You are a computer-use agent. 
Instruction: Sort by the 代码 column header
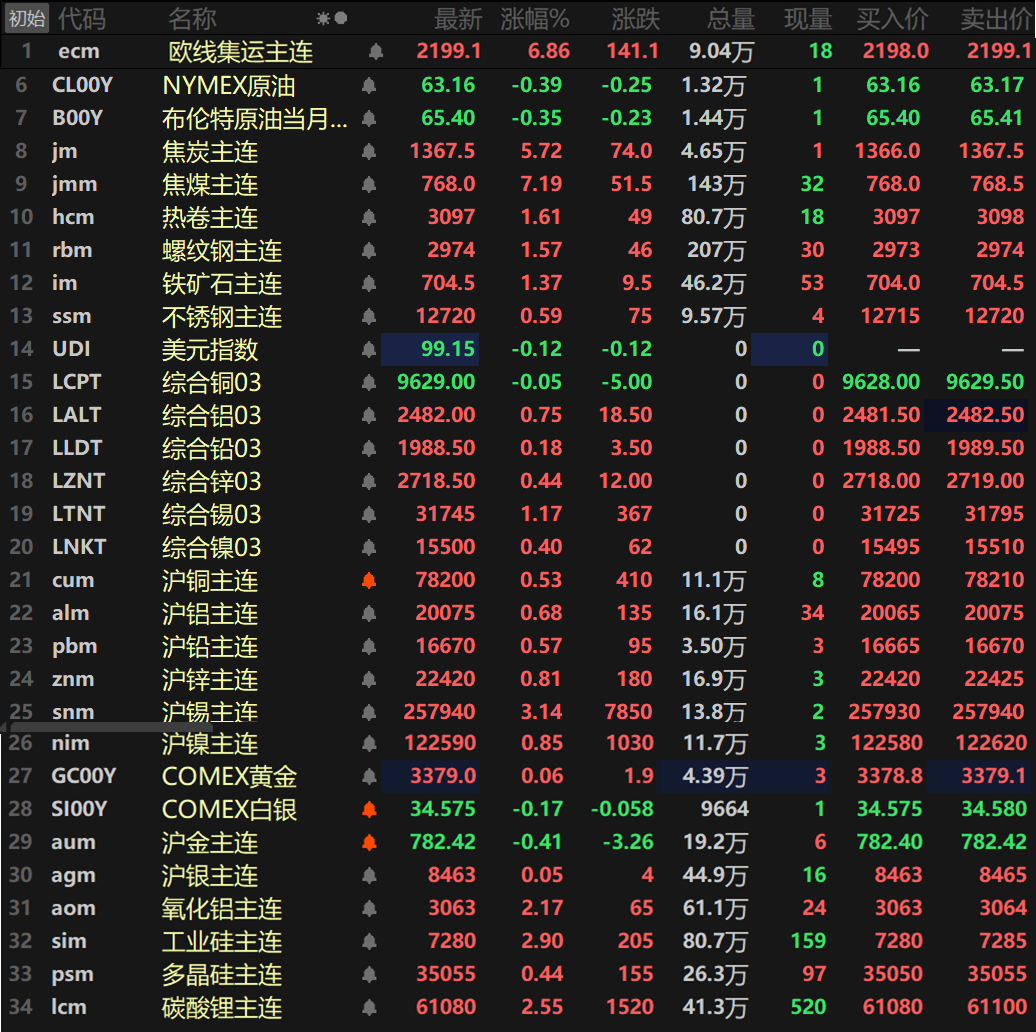pos(82,19)
